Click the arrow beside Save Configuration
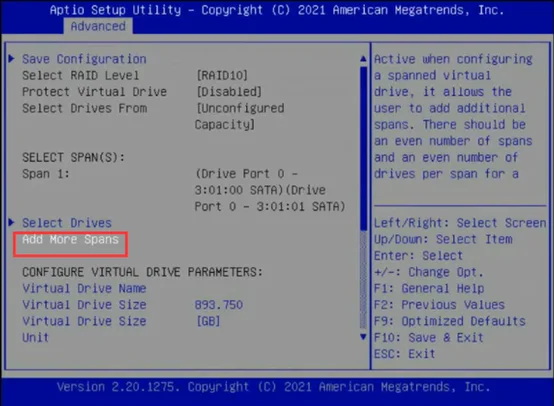Screen dimensions: 554x406 (12, 59)
